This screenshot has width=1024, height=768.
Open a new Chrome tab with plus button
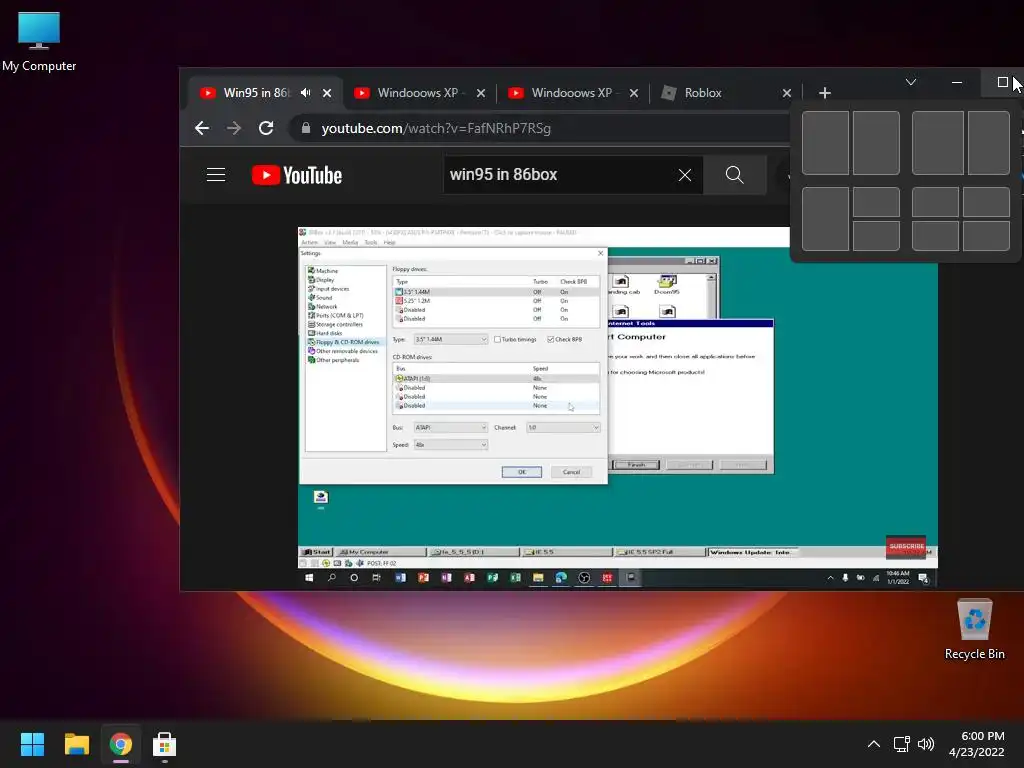pyautogui.click(x=825, y=93)
